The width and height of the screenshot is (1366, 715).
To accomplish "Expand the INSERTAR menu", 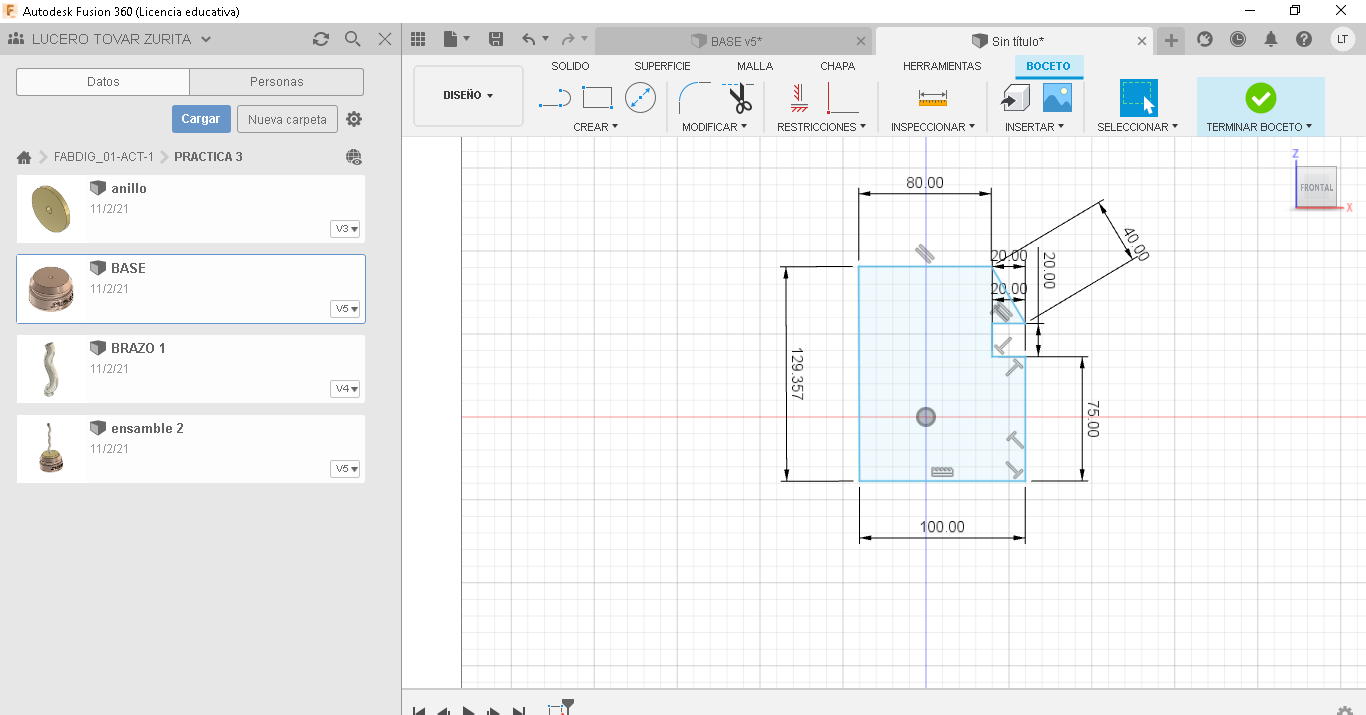I will 1034,127.
